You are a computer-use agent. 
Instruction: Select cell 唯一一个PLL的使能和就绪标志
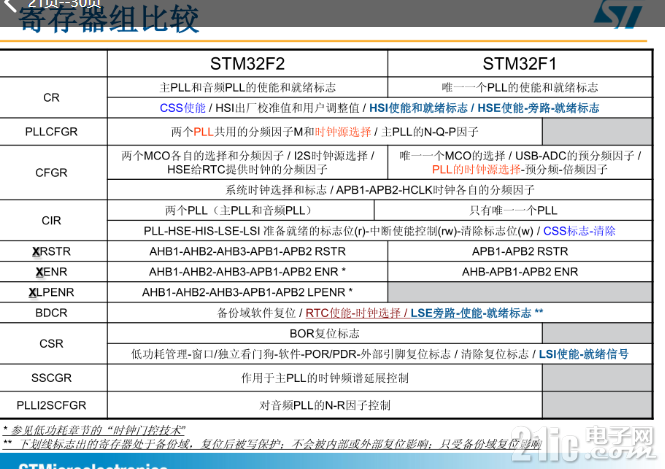520,87
